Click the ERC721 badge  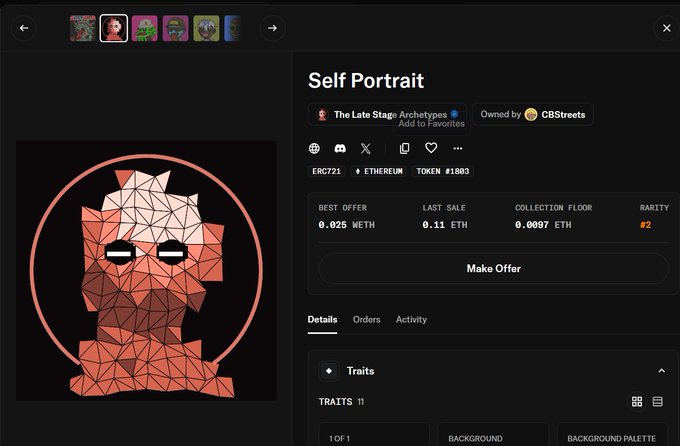(327, 171)
